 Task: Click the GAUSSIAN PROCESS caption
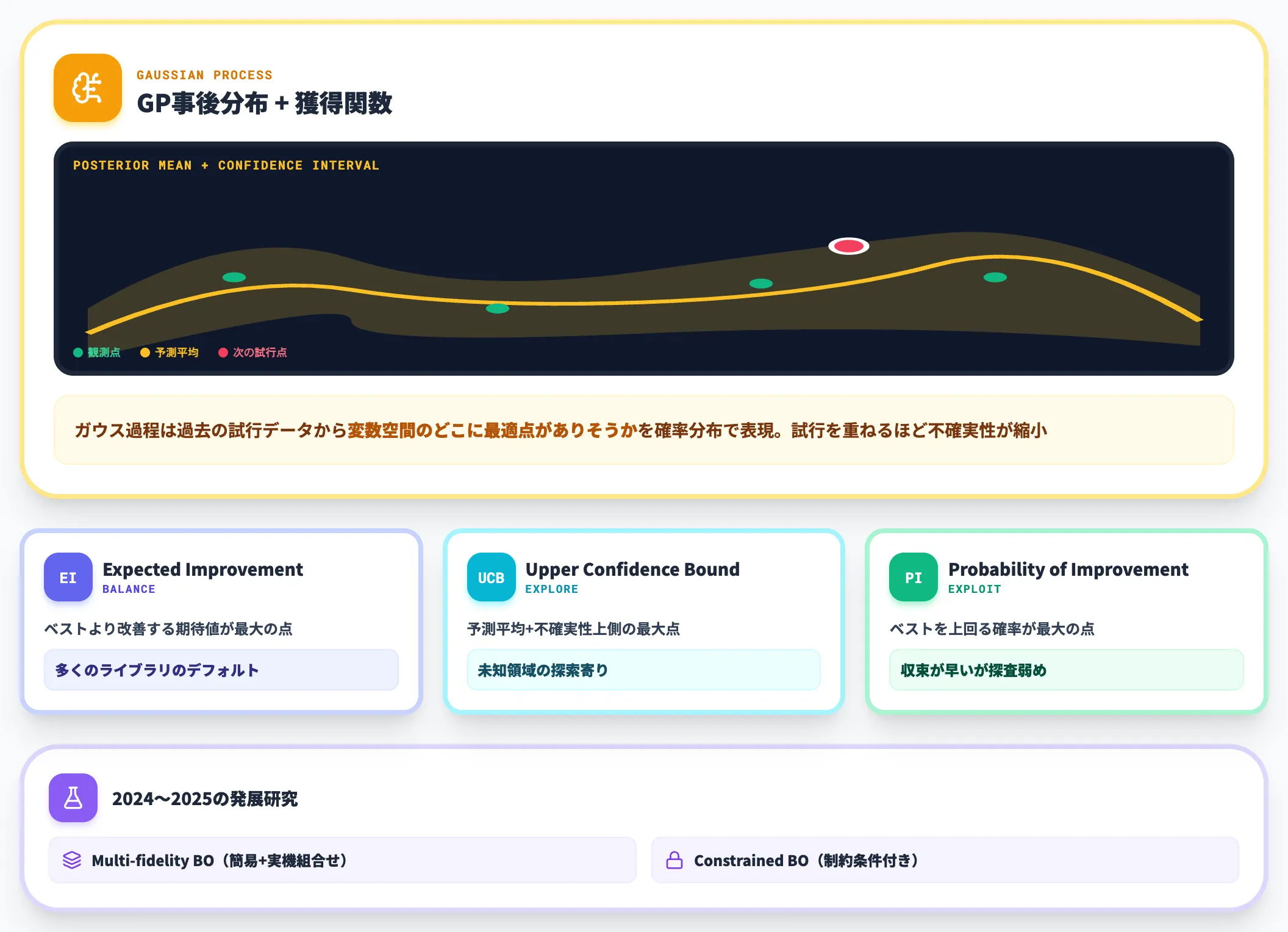click(204, 75)
